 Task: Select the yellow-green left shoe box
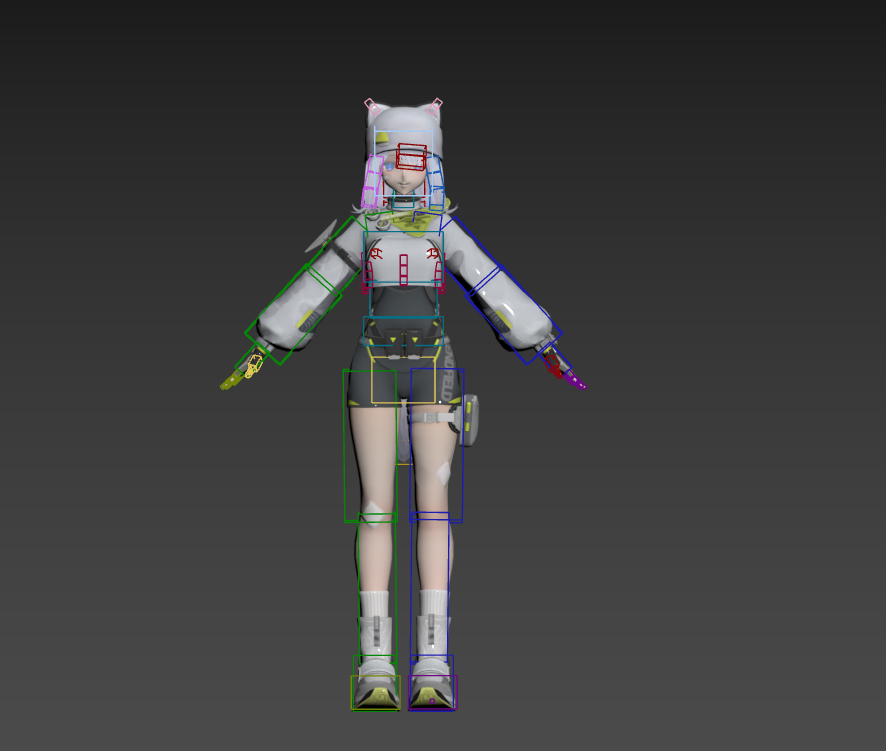[x=375, y=690]
